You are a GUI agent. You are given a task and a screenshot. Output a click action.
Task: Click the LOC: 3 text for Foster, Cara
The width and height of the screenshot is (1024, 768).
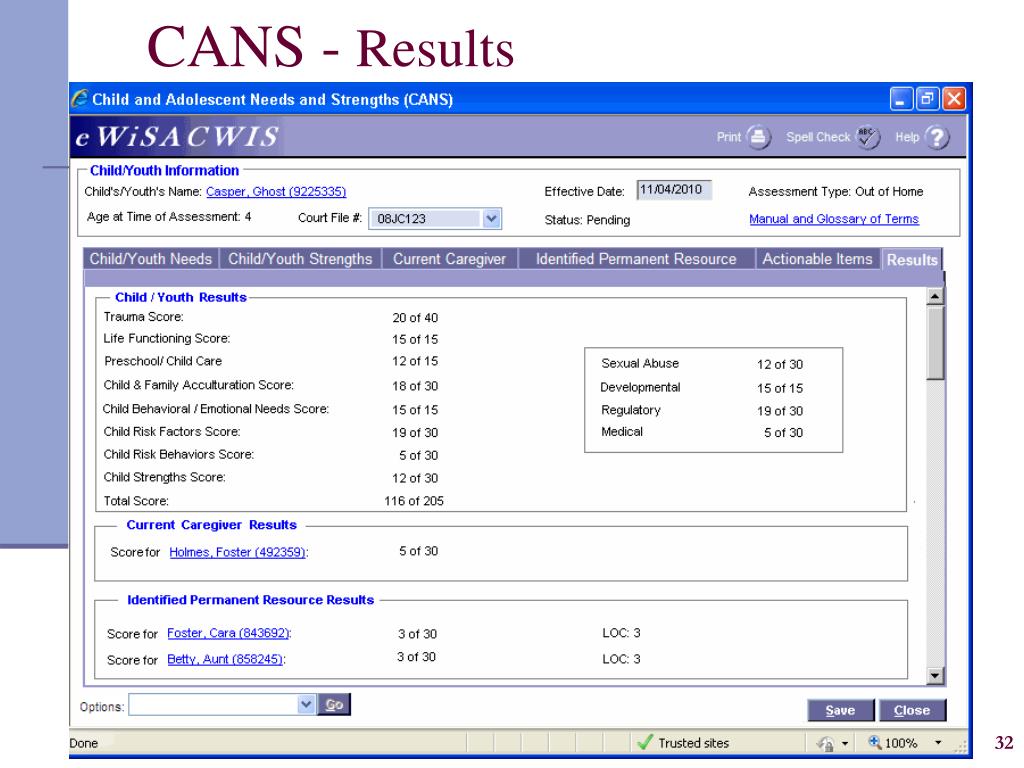(621, 633)
